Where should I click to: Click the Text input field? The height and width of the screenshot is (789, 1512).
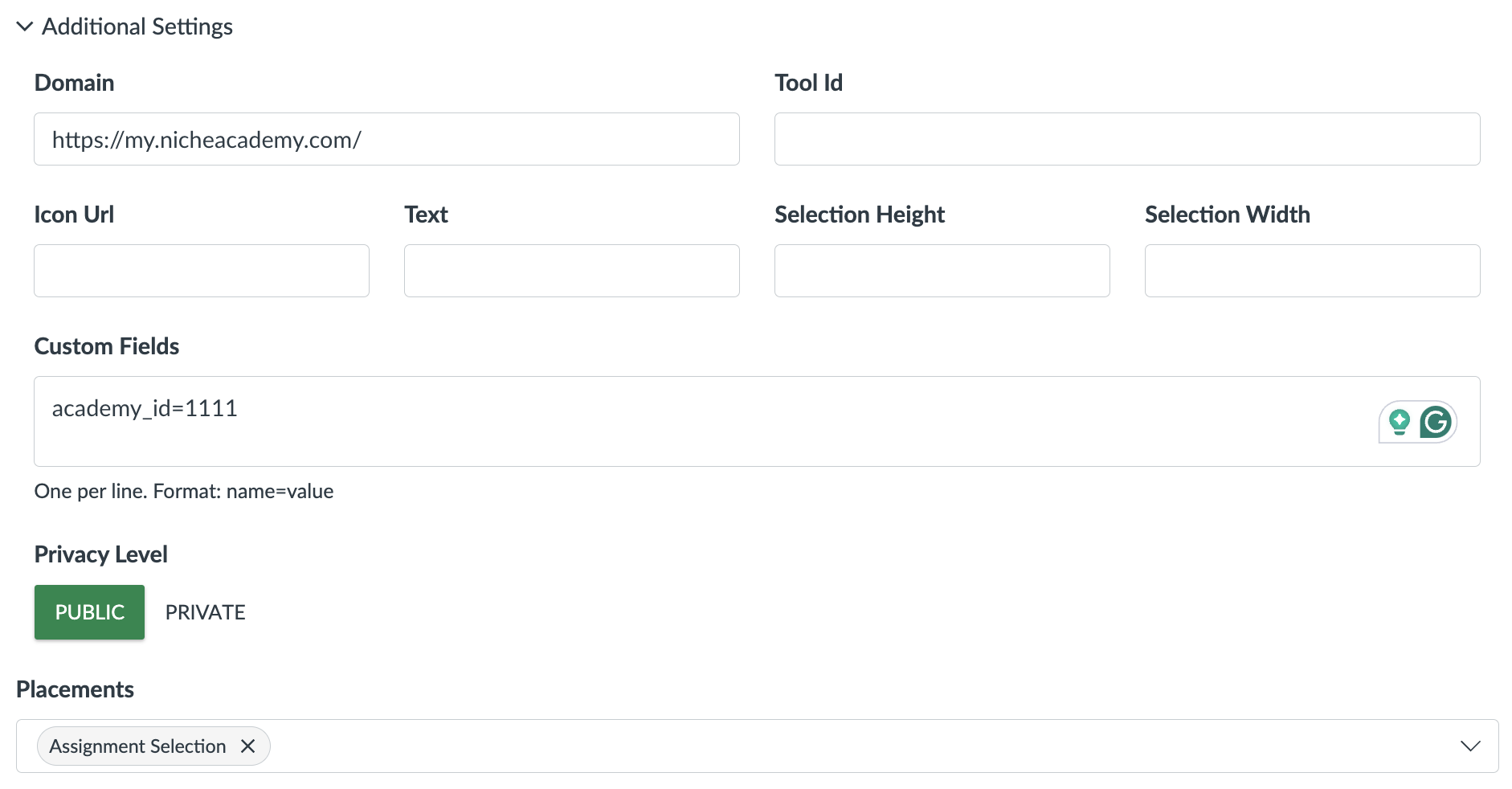tap(570, 271)
